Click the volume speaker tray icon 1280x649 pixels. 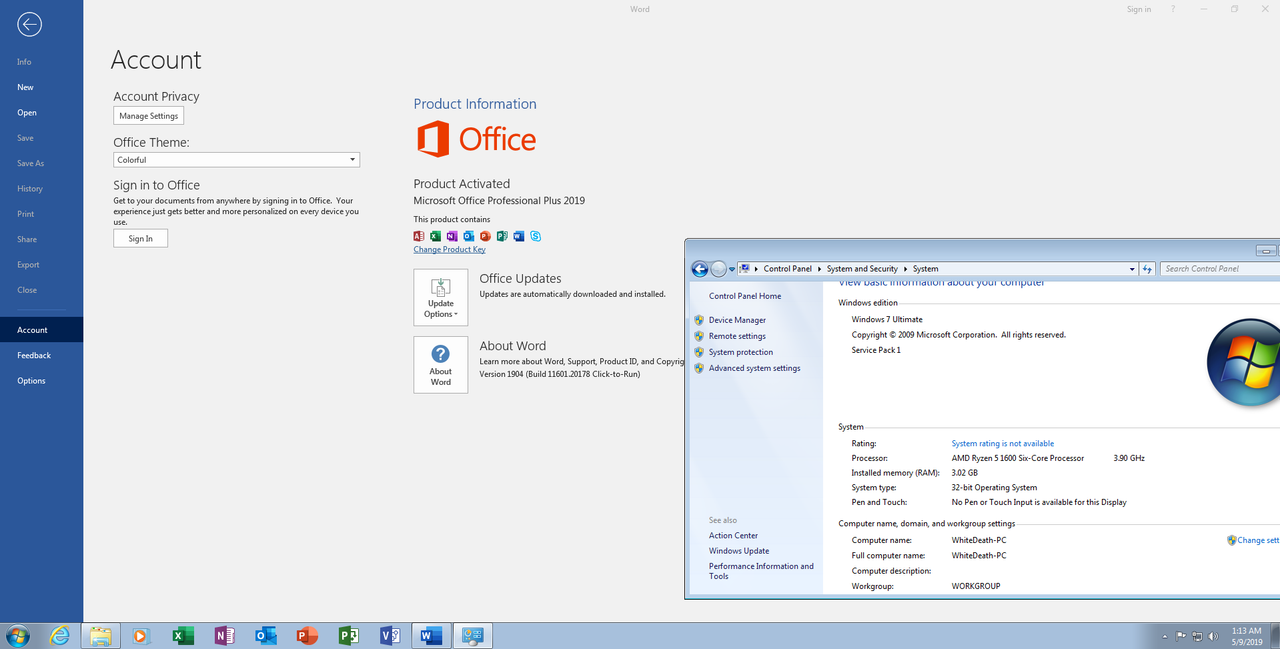click(1213, 635)
